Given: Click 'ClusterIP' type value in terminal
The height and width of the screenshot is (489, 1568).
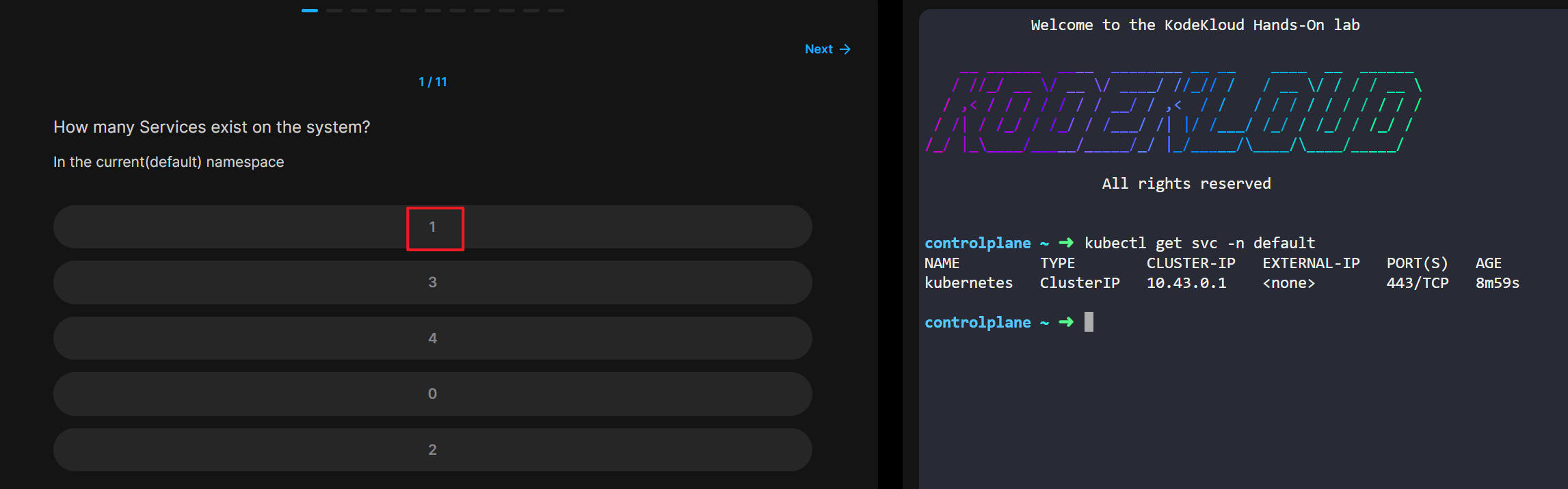Looking at the screenshot, I should pos(1080,283).
